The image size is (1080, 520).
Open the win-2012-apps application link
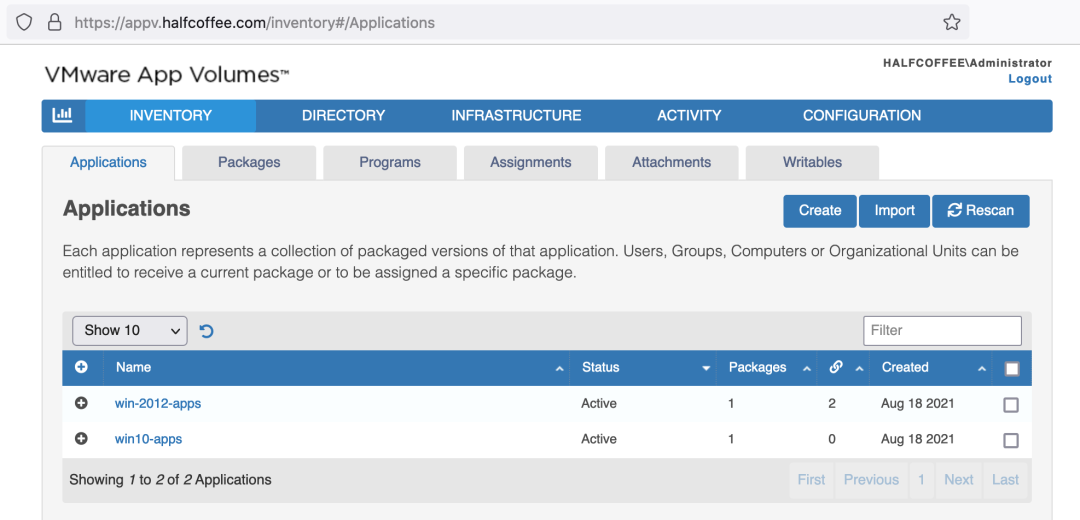click(158, 404)
